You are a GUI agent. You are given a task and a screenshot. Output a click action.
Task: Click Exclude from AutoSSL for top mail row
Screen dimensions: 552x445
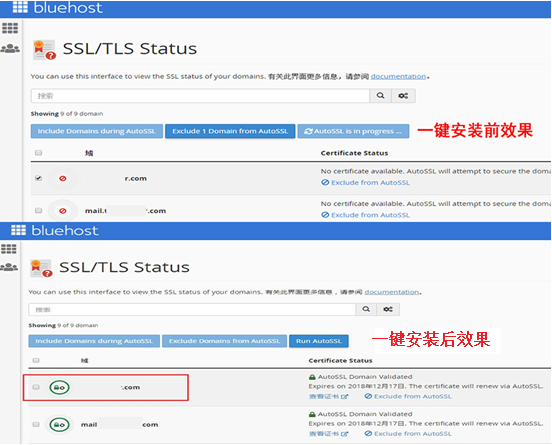pos(365,215)
